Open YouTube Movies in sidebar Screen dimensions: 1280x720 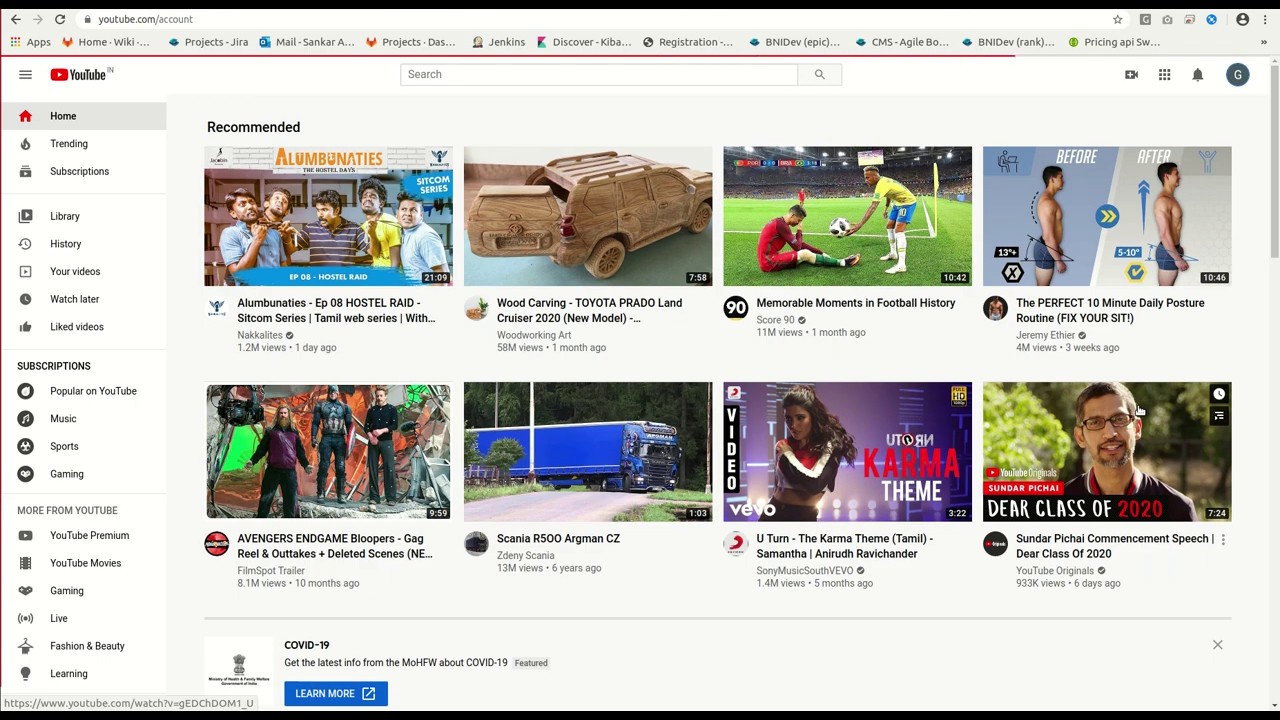[x=83, y=563]
